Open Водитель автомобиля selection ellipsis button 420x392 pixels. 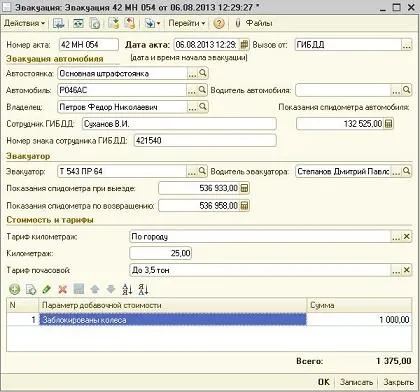click(x=396, y=90)
